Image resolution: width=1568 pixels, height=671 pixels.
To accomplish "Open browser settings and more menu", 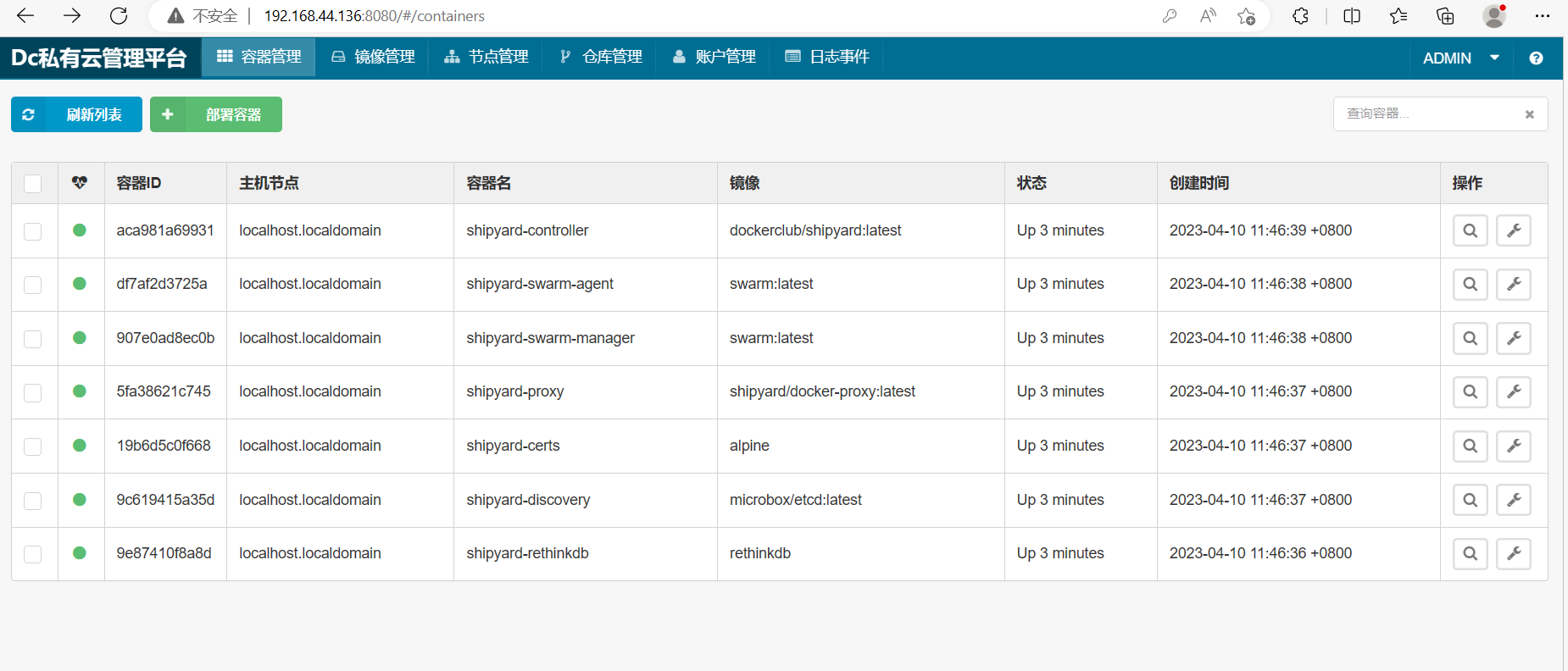I will click(1543, 16).
